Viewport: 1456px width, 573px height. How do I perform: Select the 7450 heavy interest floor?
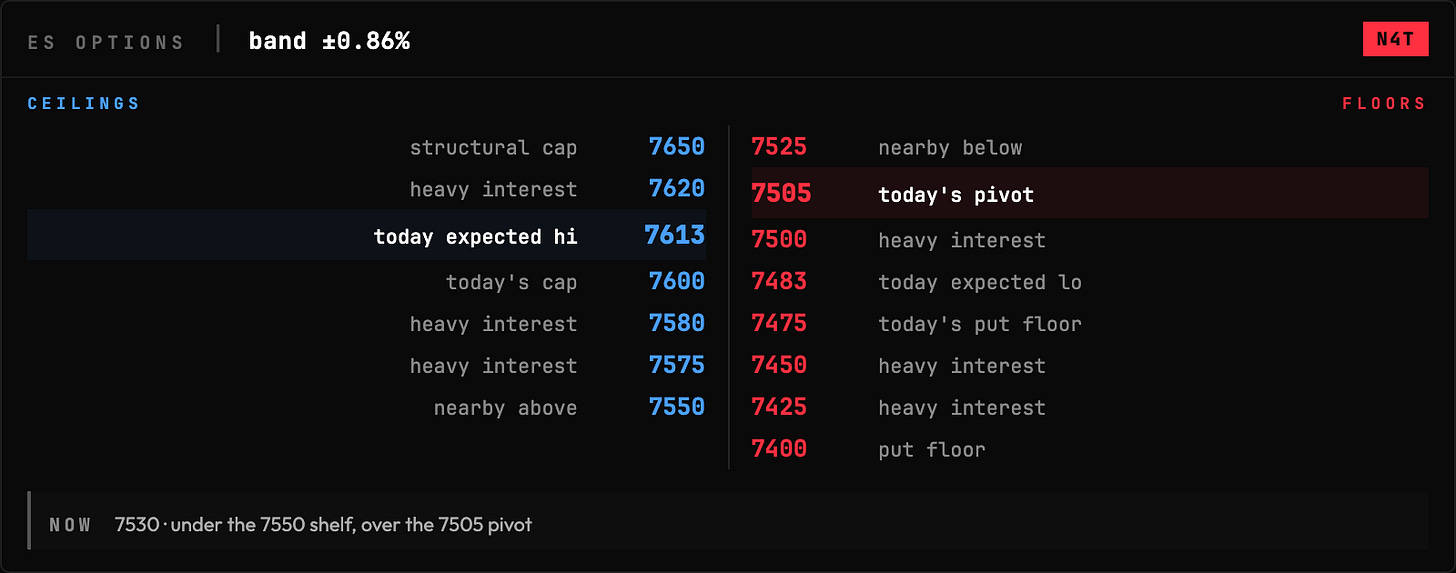pos(1090,366)
